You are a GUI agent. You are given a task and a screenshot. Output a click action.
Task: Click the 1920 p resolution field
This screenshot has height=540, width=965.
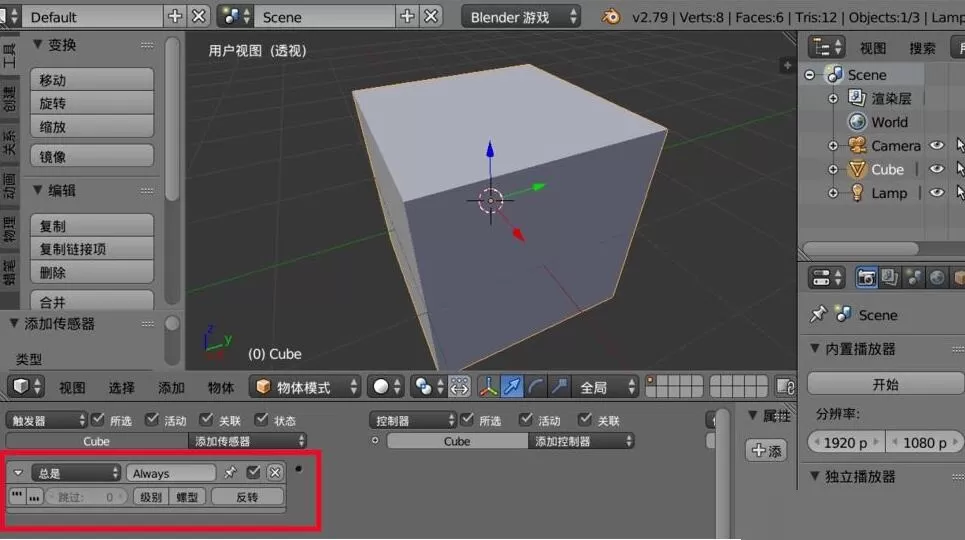tap(846, 442)
